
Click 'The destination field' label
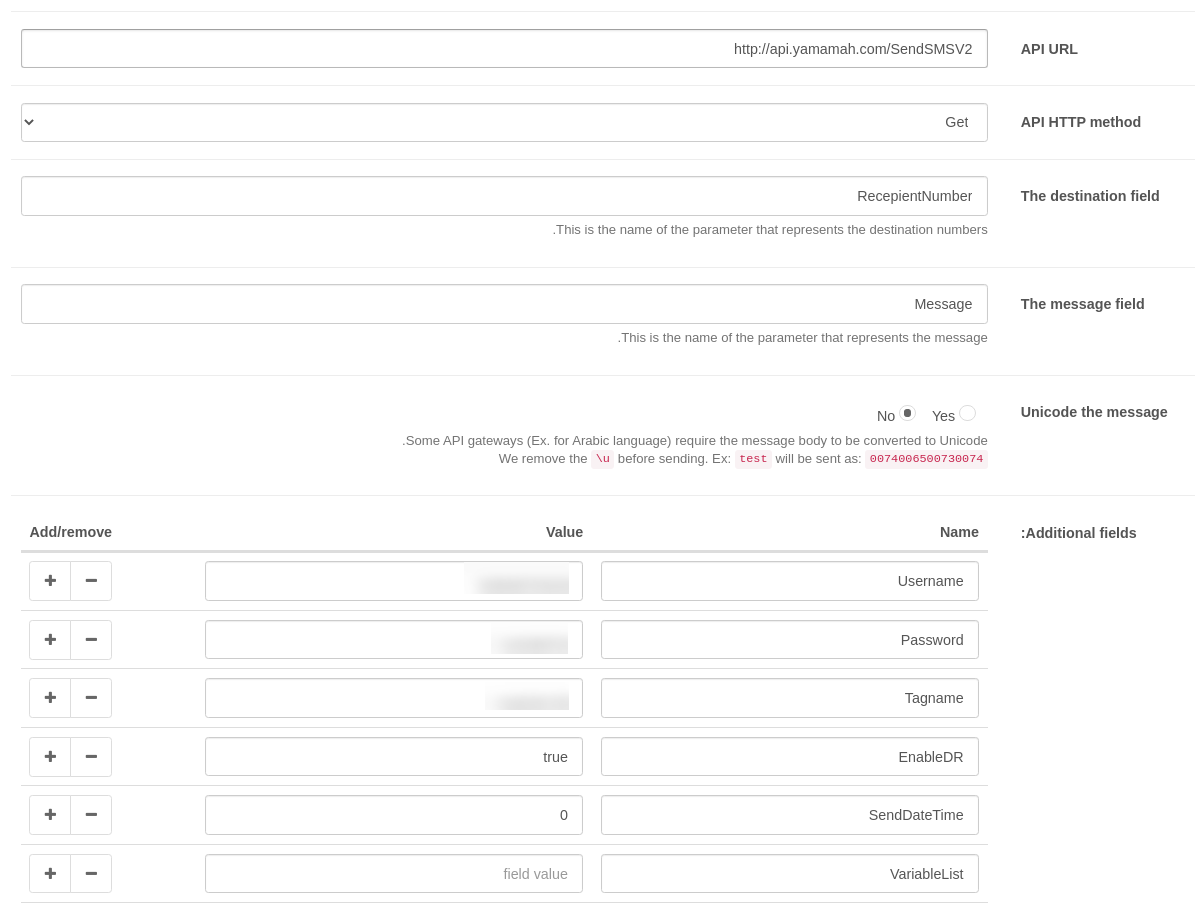(x=1090, y=196)
